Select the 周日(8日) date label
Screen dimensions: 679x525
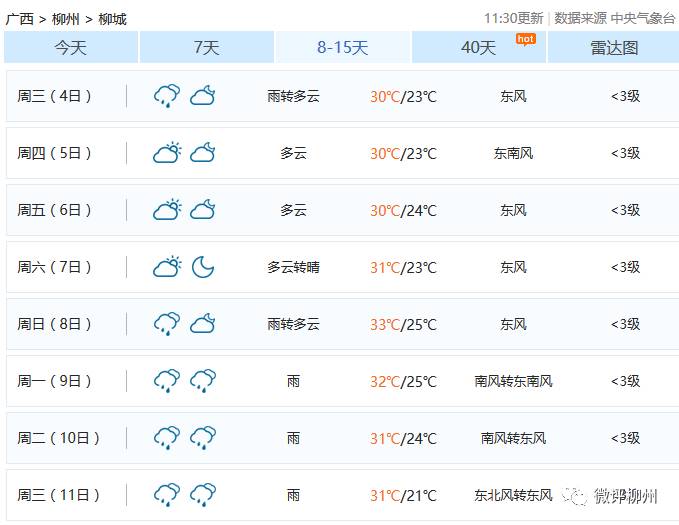click(54, 324)
